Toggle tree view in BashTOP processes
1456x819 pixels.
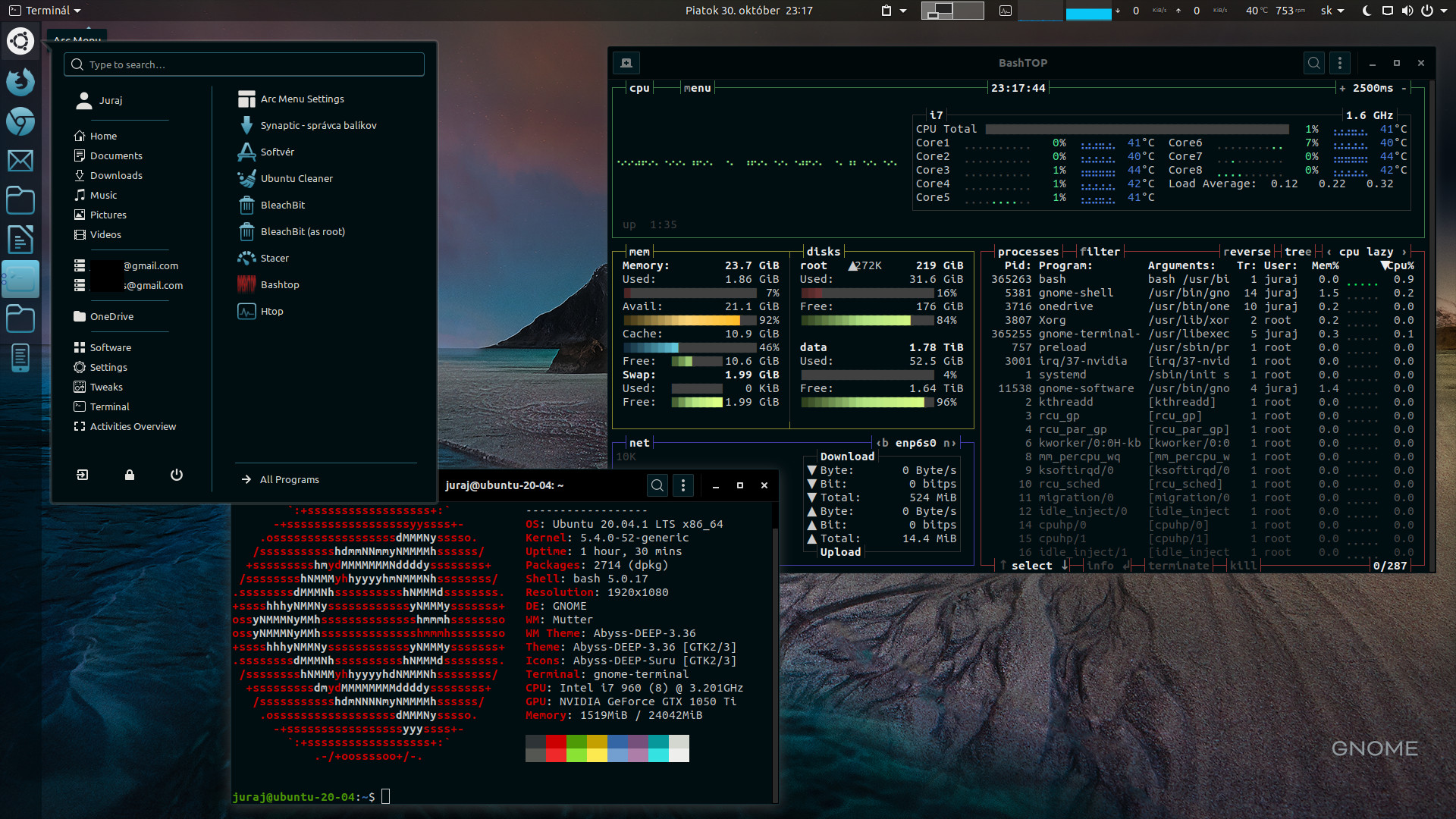point(1298,252)
